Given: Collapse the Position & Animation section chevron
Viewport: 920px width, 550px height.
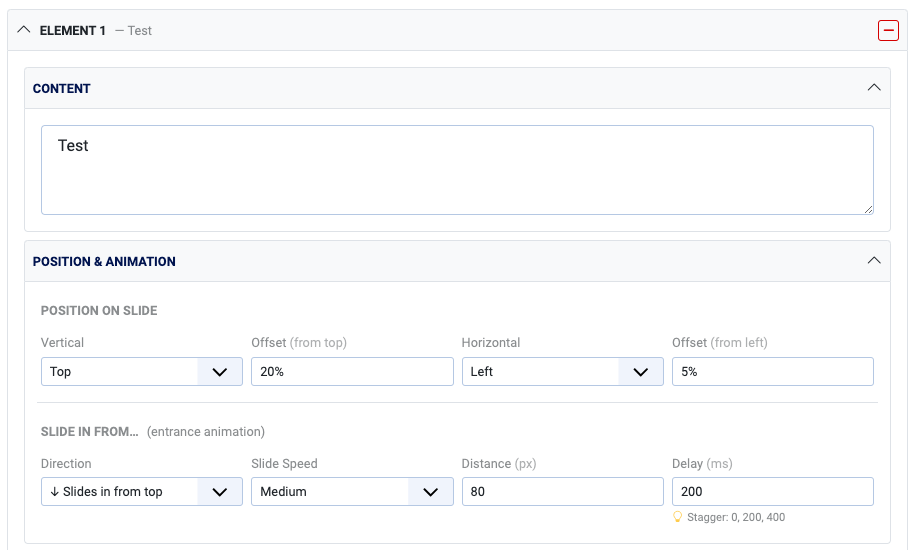Looking at the screenshot, I should tap(874, 261).
